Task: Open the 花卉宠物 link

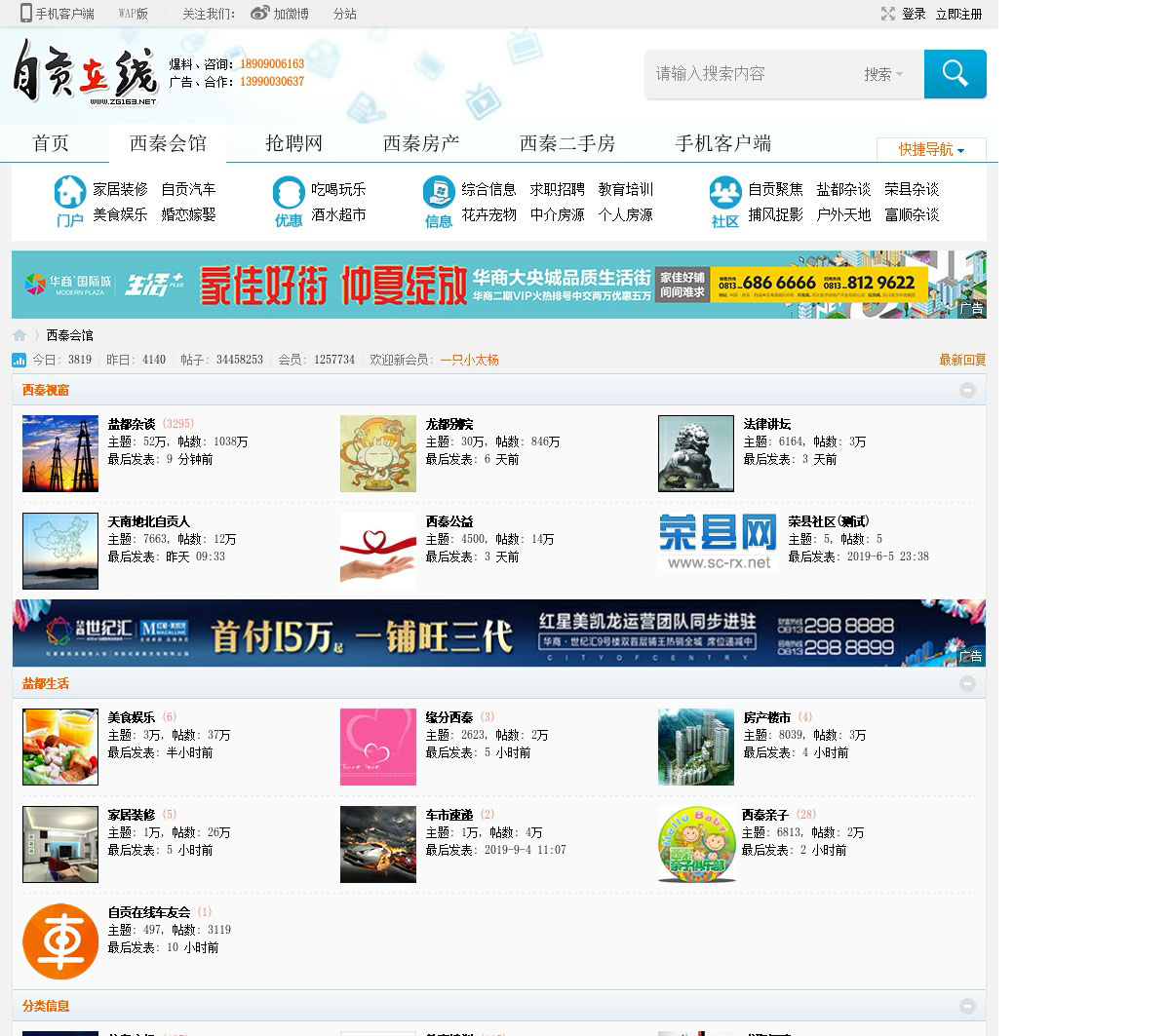Action: point(488,214)
